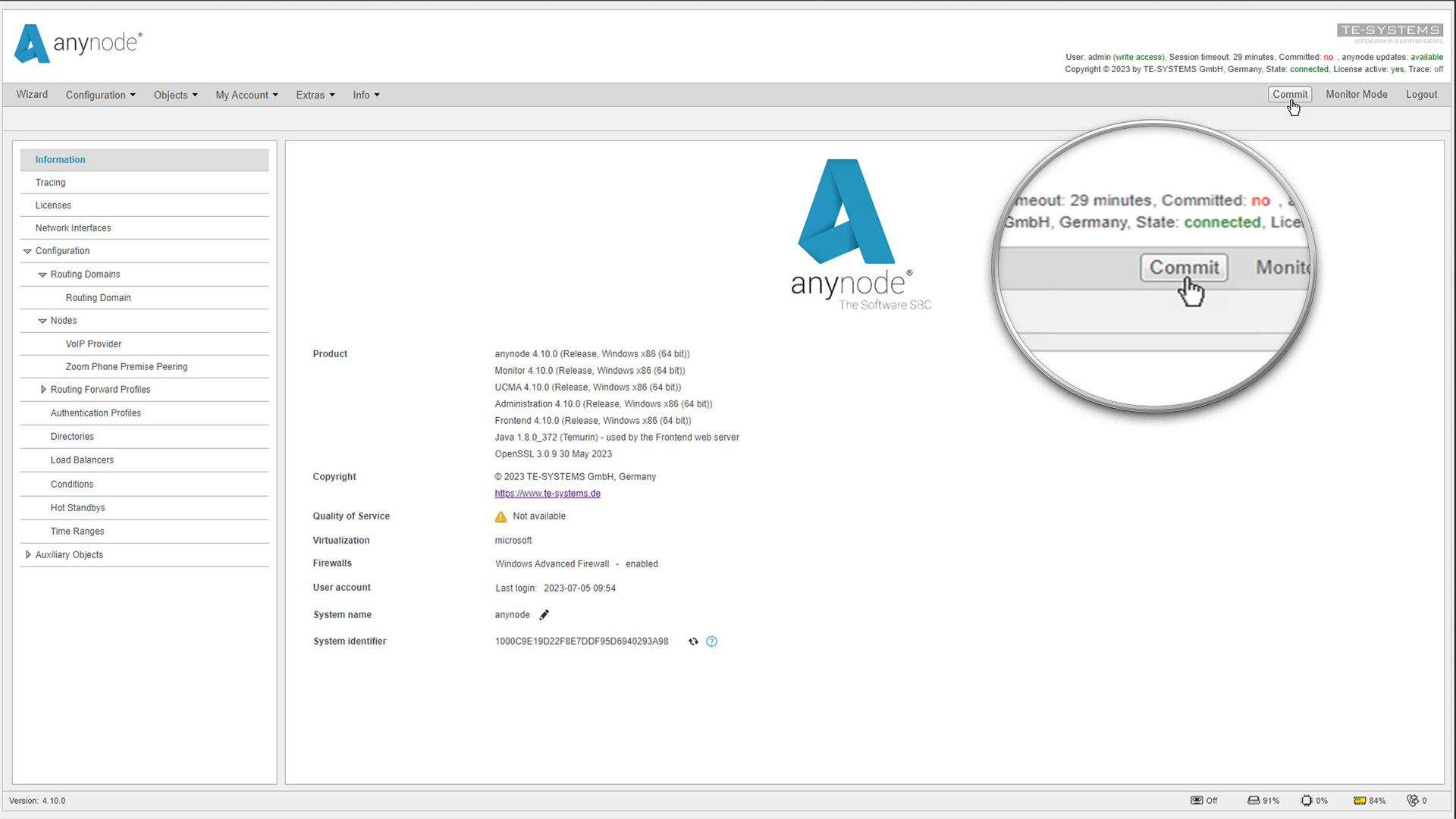The width and height of the screenshot is (1456, 819).
Task: Click the Tracing menu item
Action: click(50, 182)
